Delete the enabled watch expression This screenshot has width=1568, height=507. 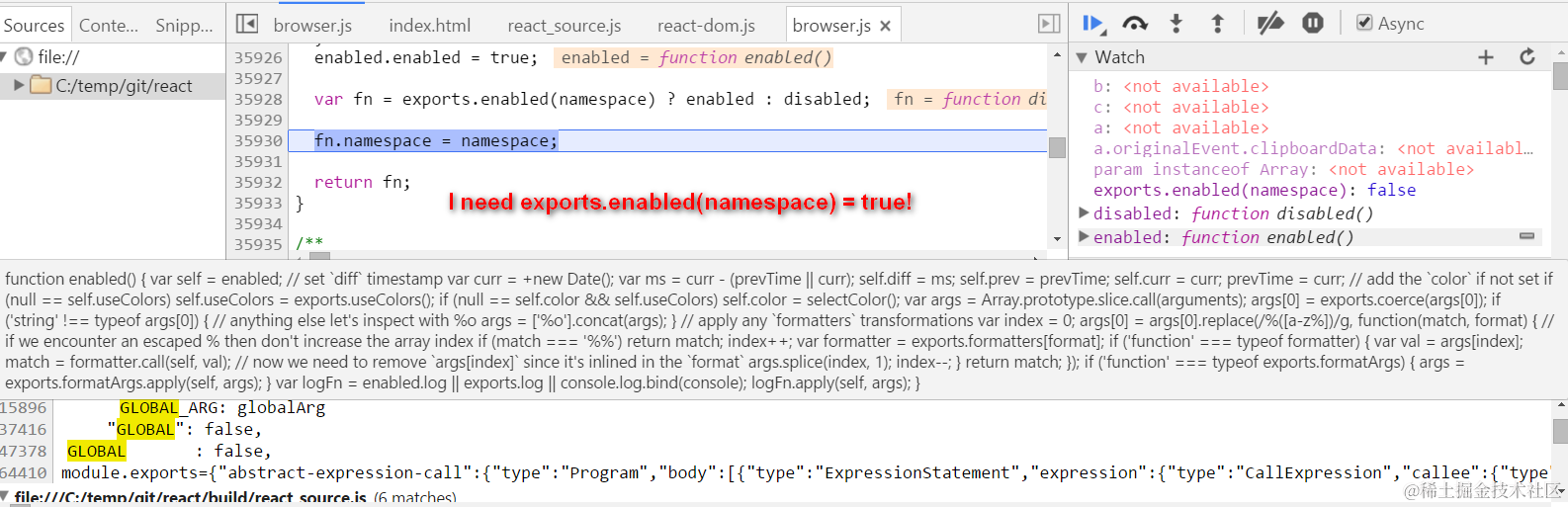1526,236
